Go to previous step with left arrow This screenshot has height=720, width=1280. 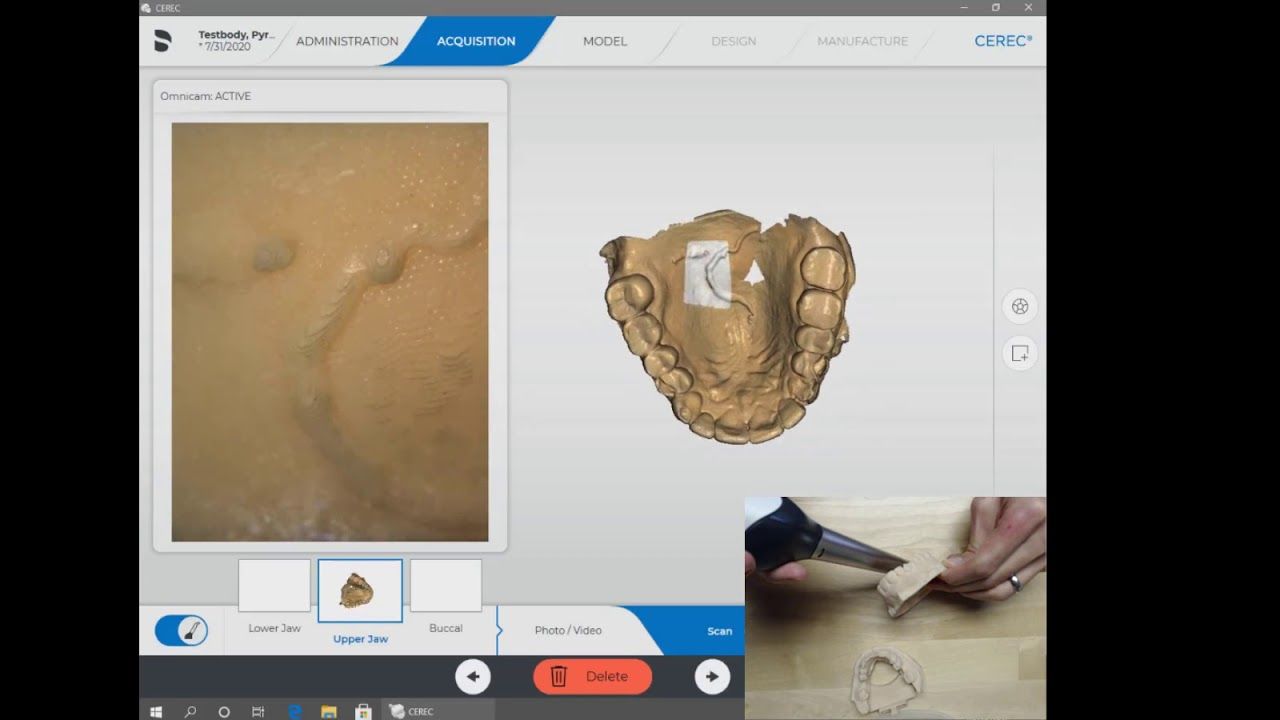pyautogui.click(x=473, y=677)
